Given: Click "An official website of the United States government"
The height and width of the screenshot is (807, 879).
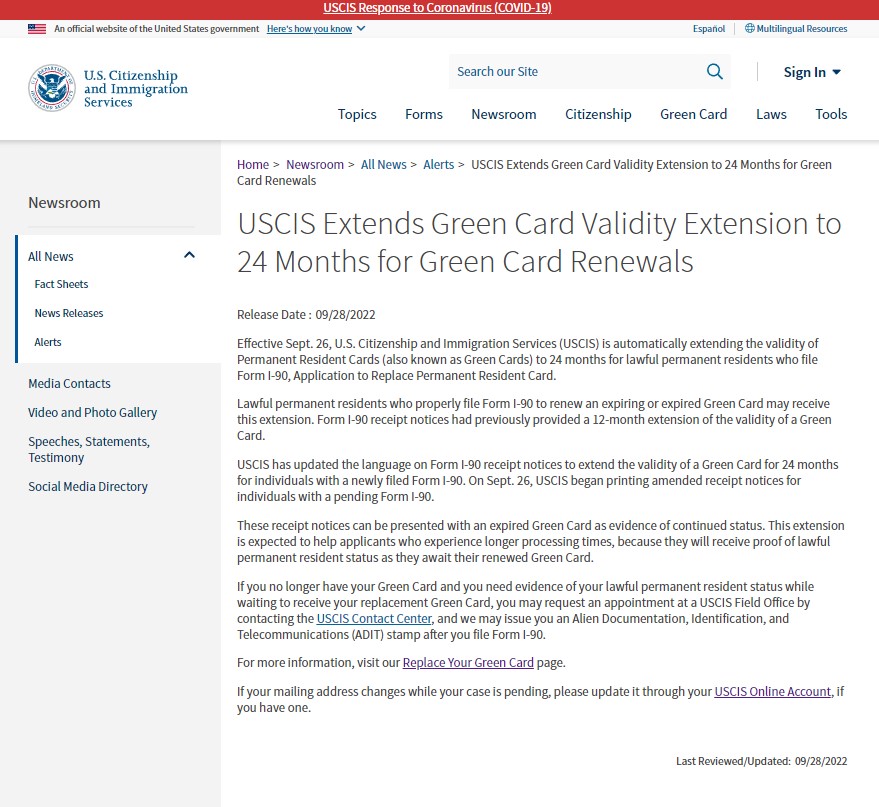Looking at the screenshot, I should pos(156,29).
